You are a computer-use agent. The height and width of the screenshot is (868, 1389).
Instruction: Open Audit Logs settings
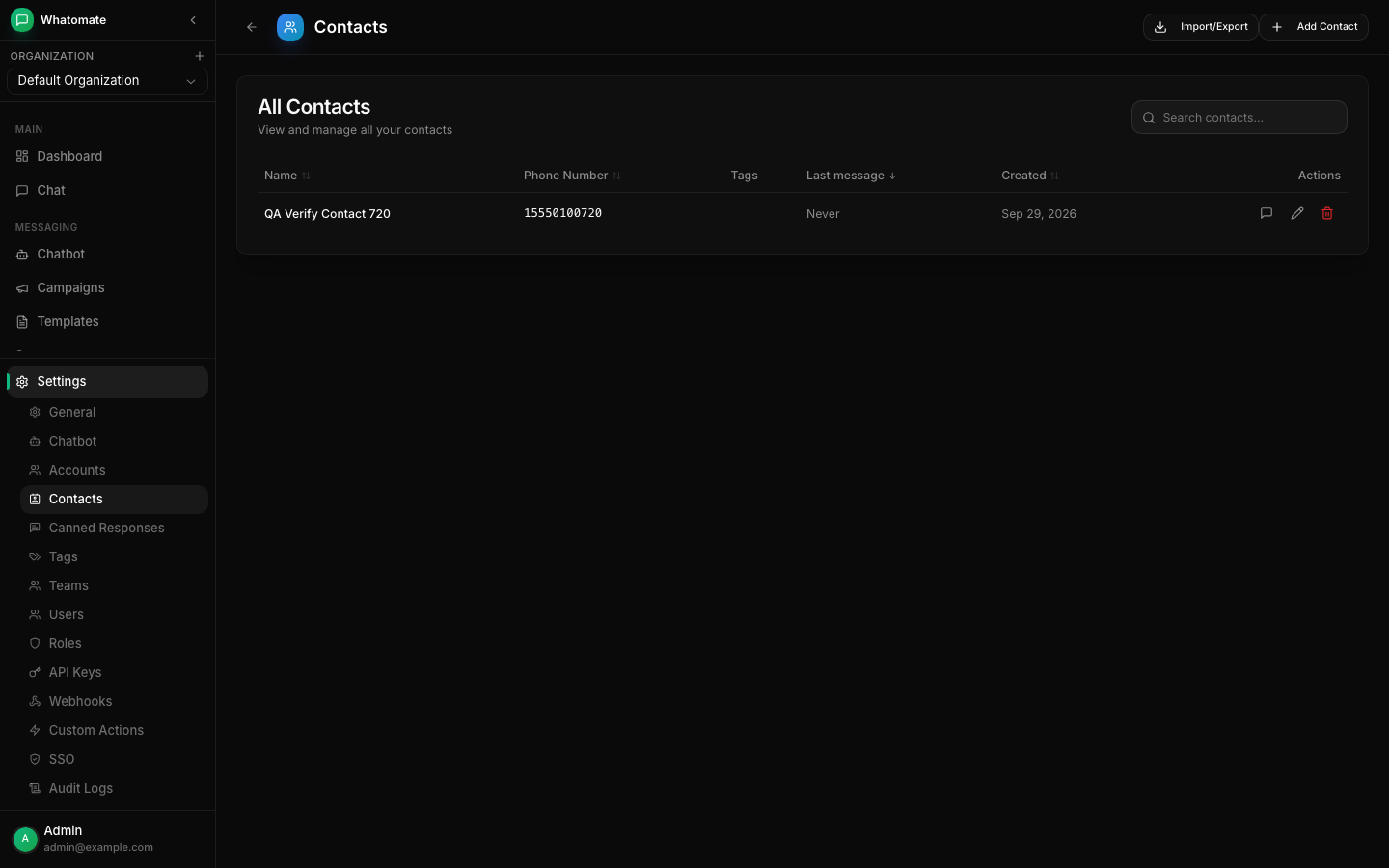pos(114,788)
